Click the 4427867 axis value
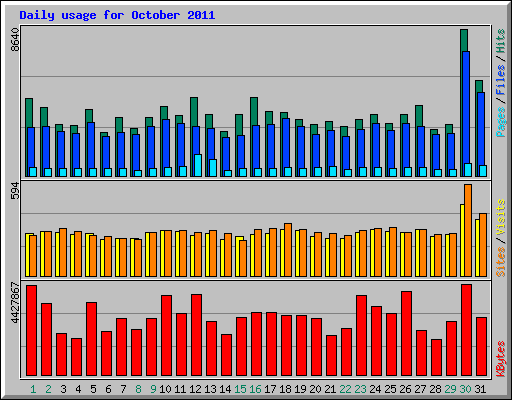Viewport: 512px width, 400px height. pos(15,303)
